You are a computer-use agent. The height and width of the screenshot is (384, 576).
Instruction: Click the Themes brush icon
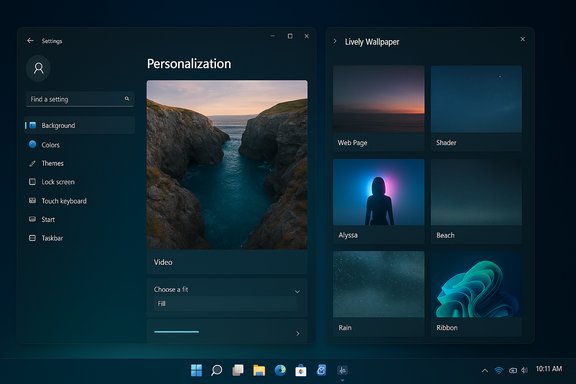click(x=32, y=163)
